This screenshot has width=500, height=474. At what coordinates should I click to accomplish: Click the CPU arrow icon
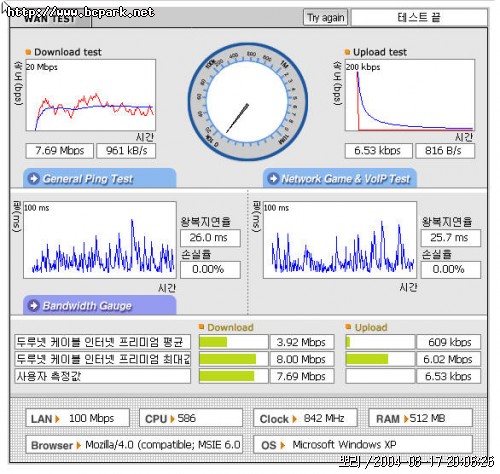172,419
